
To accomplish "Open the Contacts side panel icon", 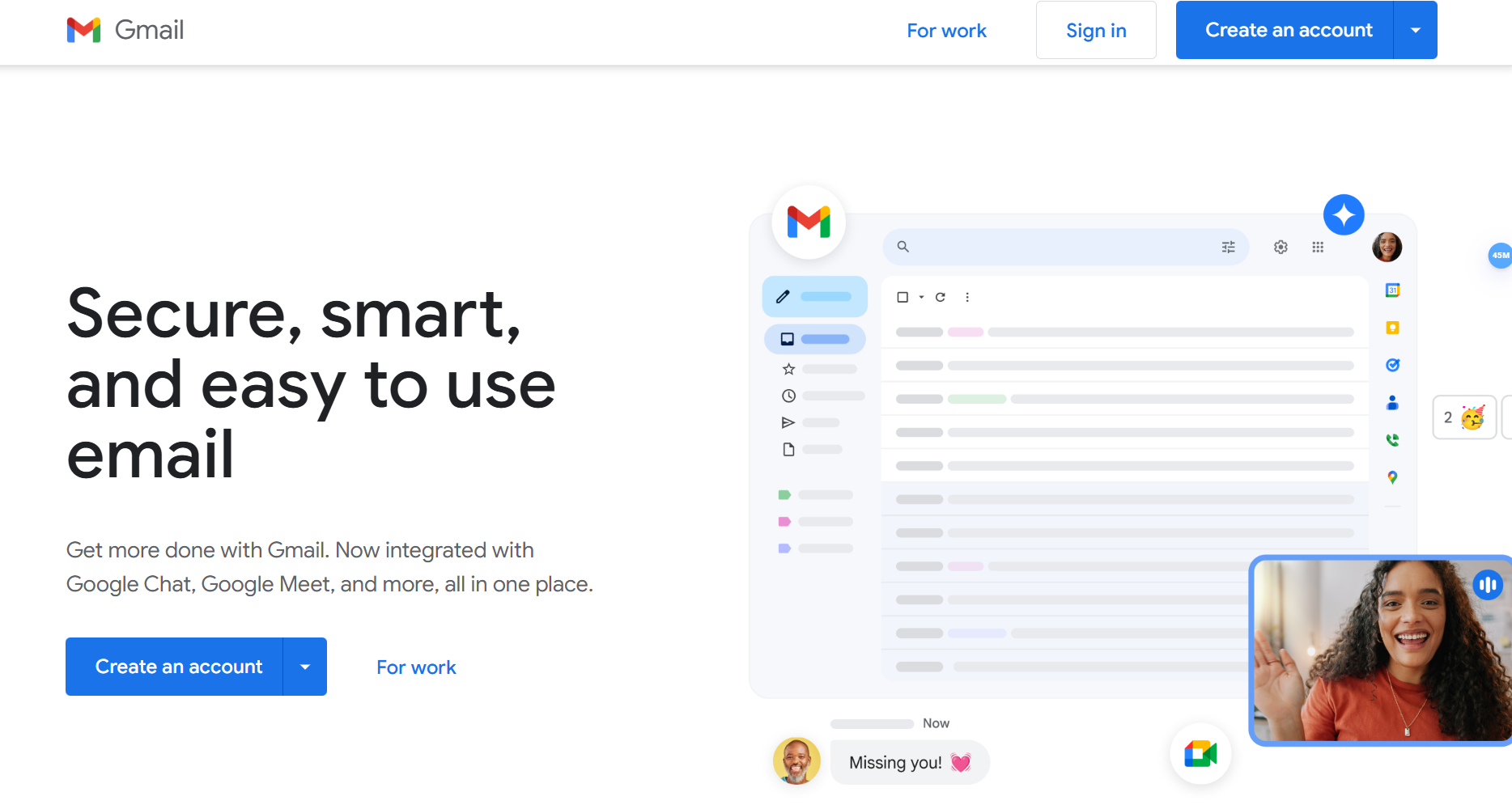I will pos(1392,402).
